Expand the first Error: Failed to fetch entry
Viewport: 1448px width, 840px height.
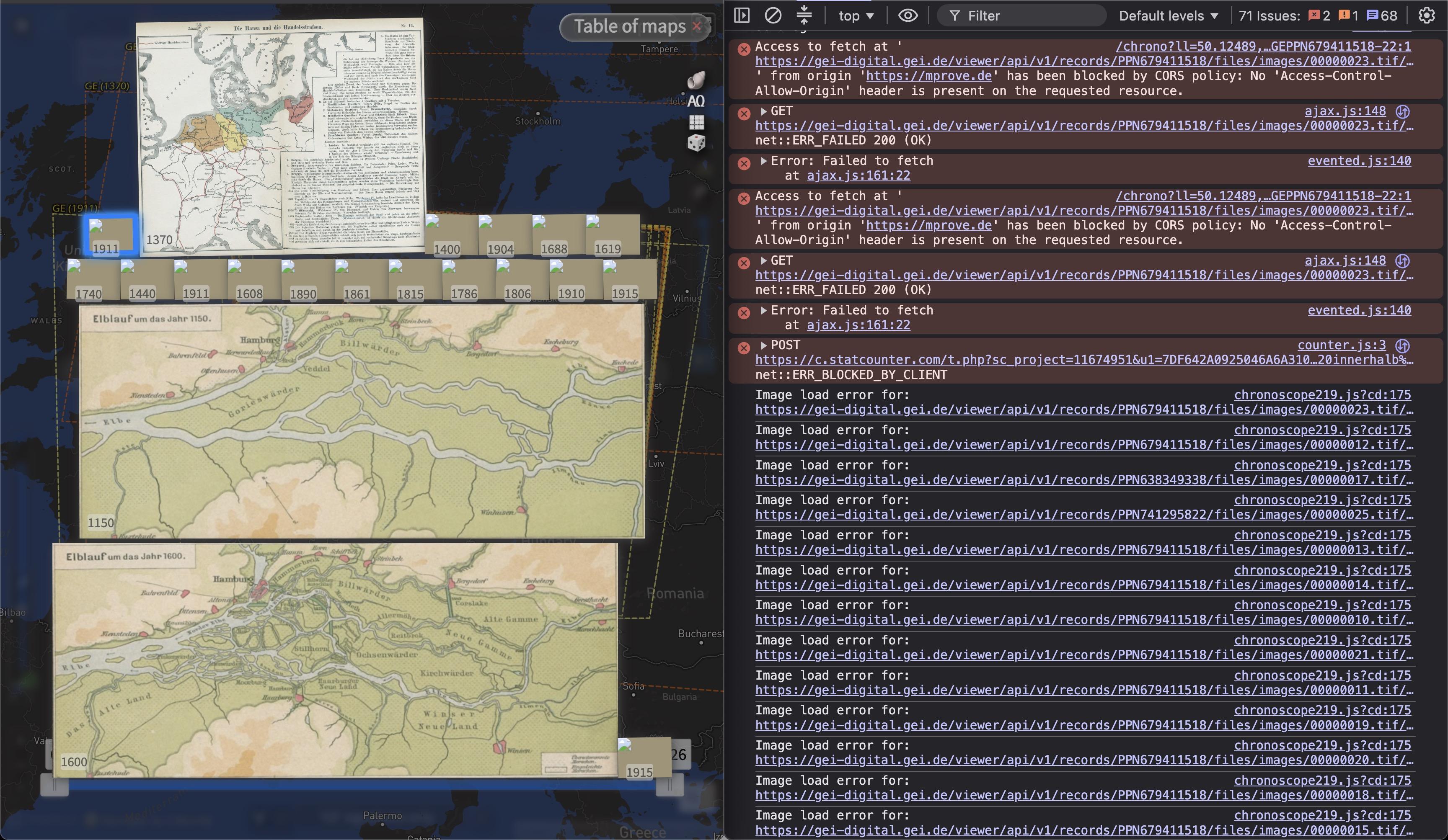(764, 161)
